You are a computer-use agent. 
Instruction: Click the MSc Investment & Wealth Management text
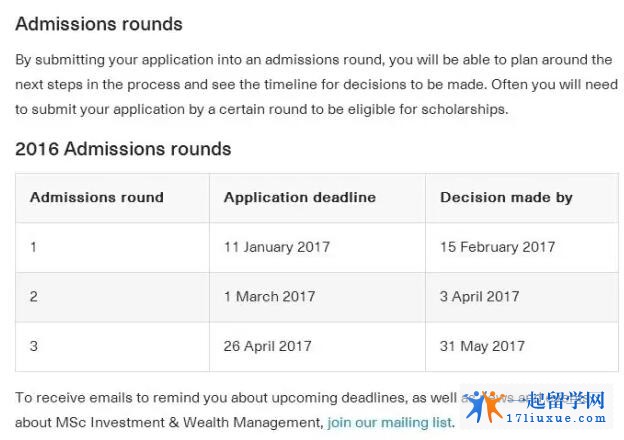[188, 422]
